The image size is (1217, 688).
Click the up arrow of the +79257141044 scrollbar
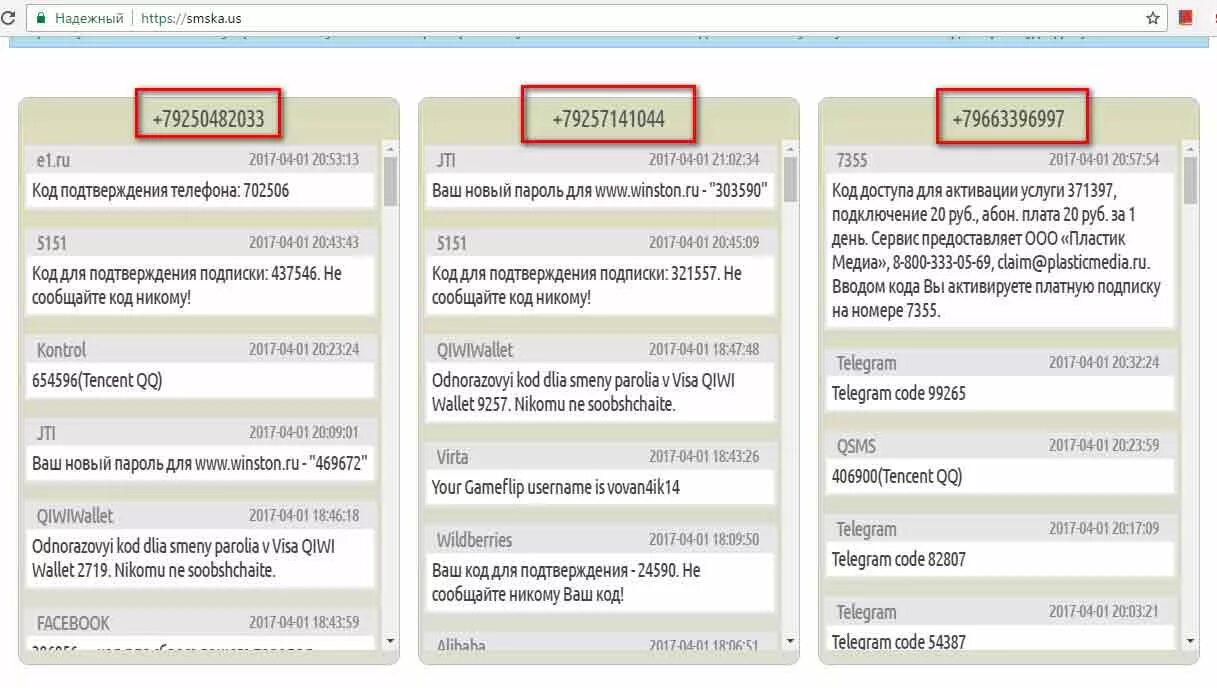[790, 149]
